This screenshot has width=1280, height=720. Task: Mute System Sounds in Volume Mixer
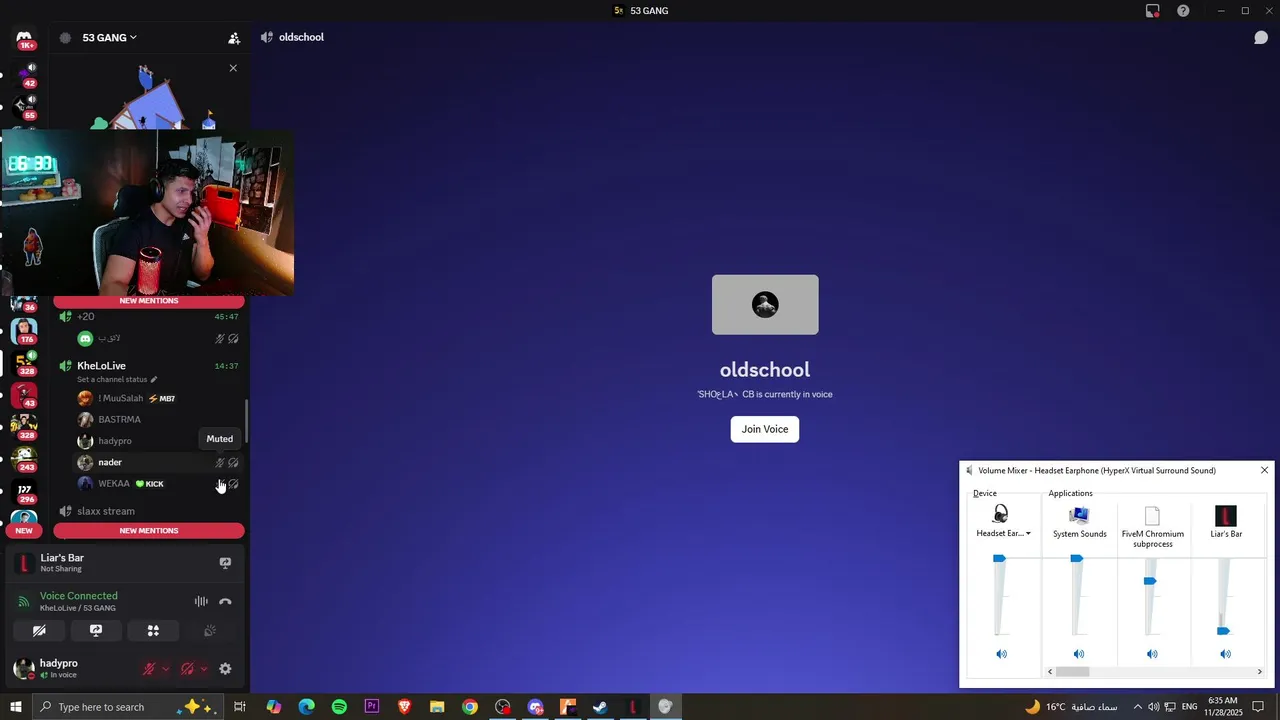click(x=1079, y=654)
